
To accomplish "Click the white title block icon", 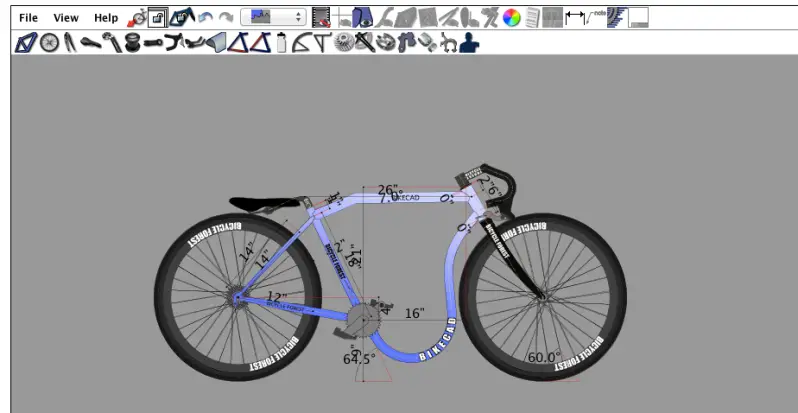I will tap(638, 18).
